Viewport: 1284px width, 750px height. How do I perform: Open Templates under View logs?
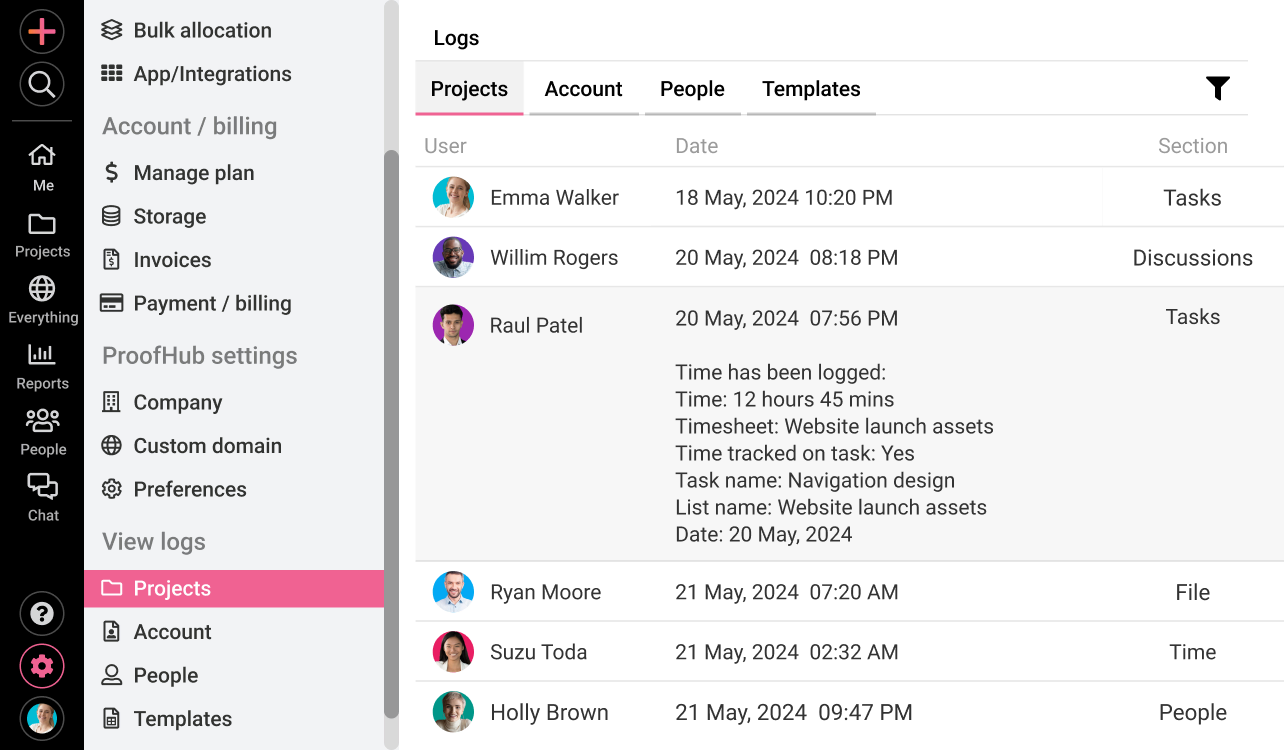coord(184,718)
